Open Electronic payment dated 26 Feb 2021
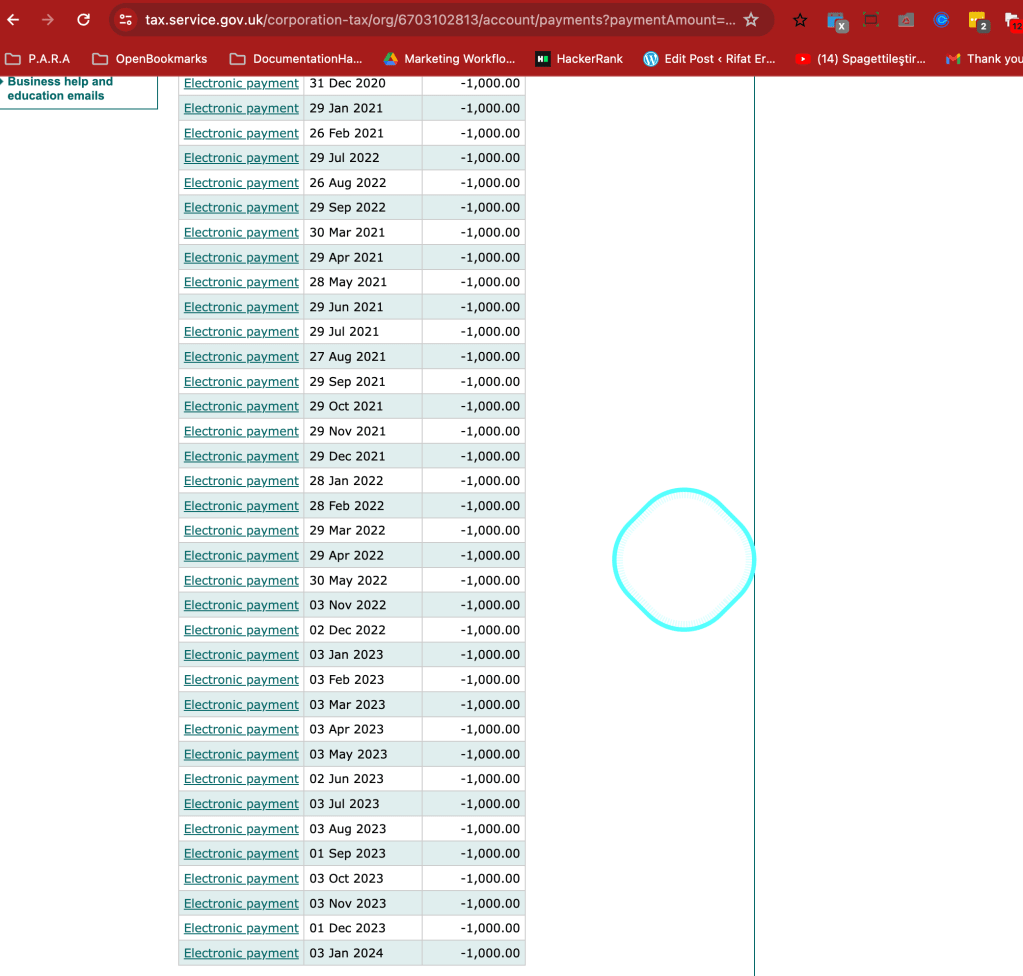 (241, 133)
